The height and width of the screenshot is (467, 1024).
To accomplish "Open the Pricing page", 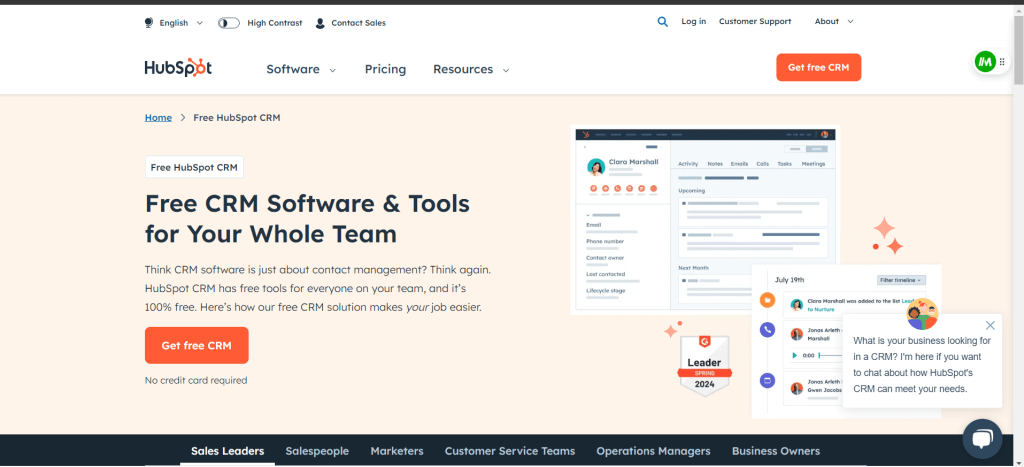I will (x=385, y=69).
